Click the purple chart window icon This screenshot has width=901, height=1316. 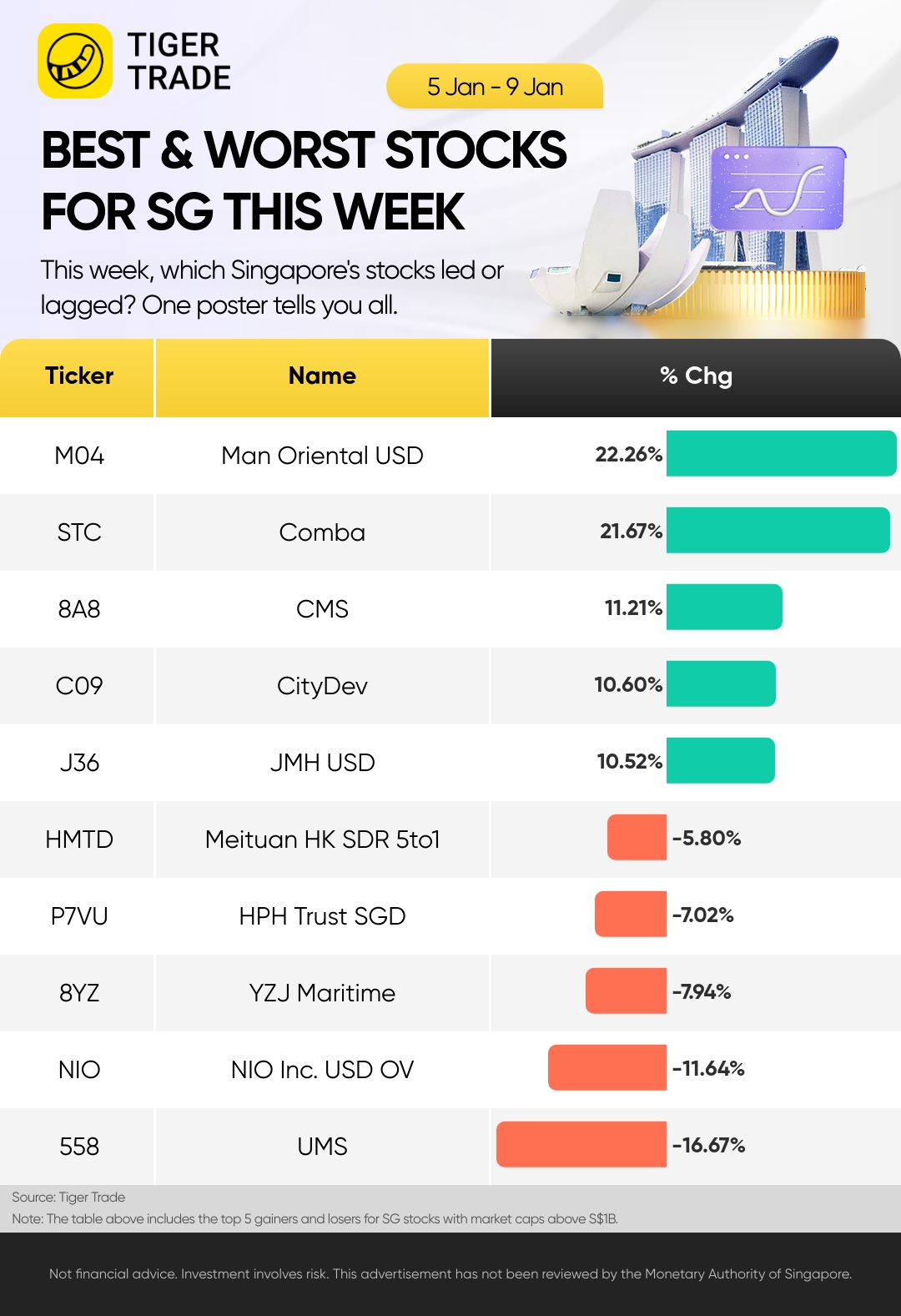(777, 189)
